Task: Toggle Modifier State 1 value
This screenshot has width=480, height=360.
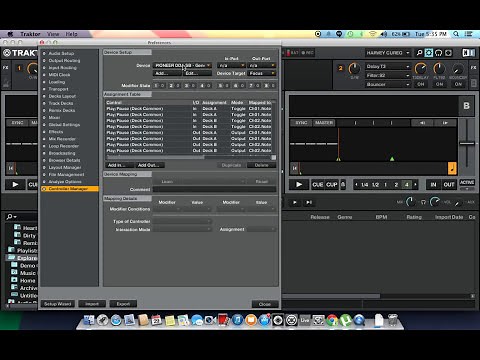Action: coord(162,86)
